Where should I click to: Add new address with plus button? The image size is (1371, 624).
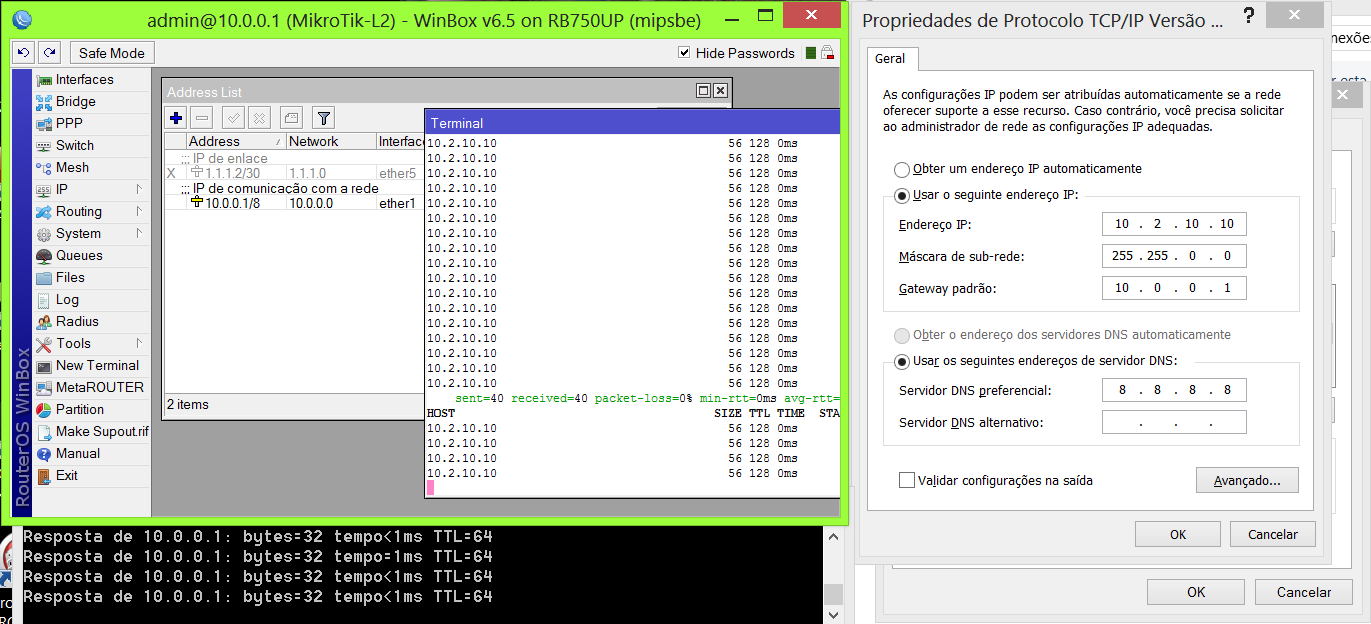click(176, 118)
